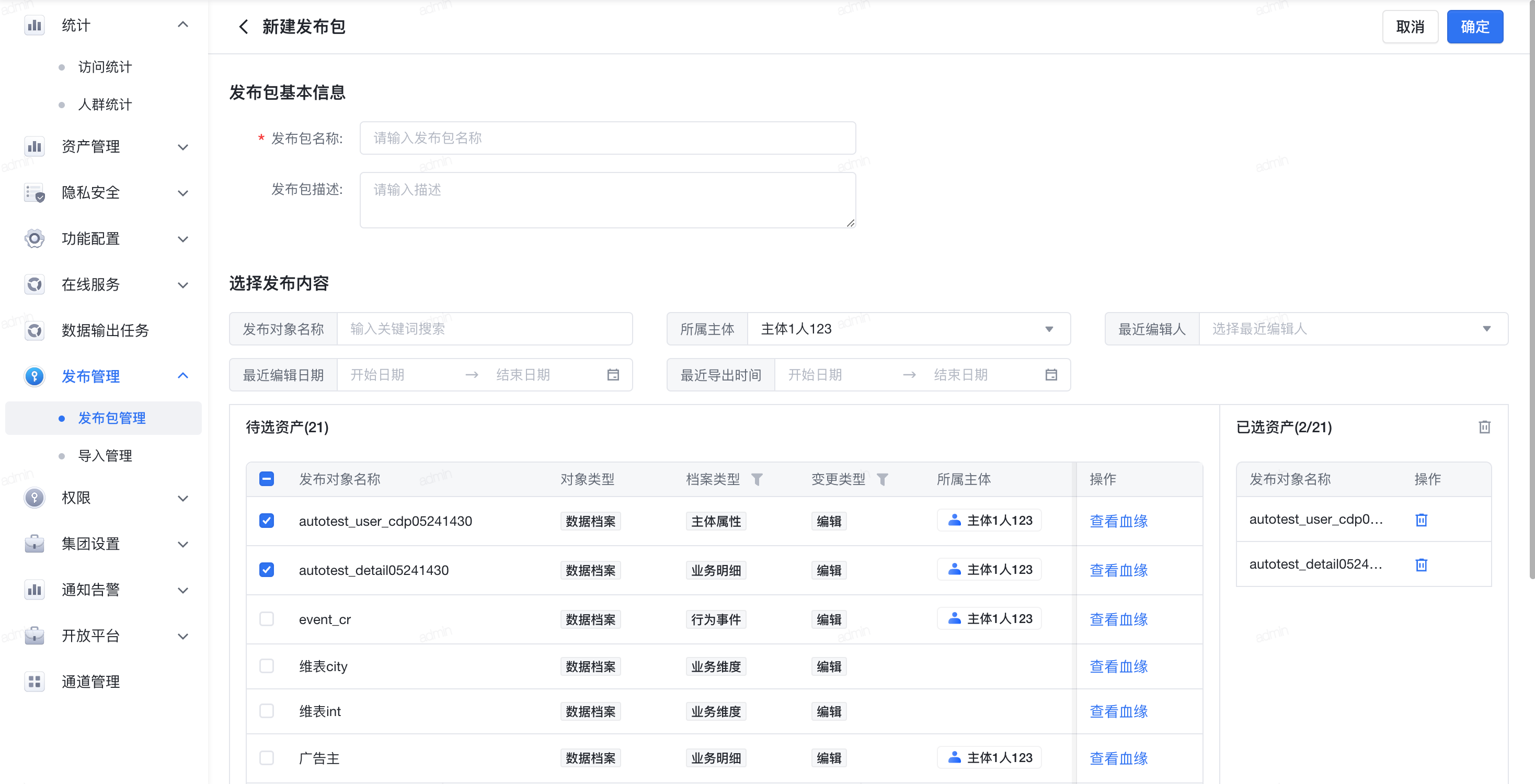The width and height of the screenshot is (1535, 784).
Task: Uncheck autotest_user_cdp05241430 row checkbox
Action: coord(266,521)
